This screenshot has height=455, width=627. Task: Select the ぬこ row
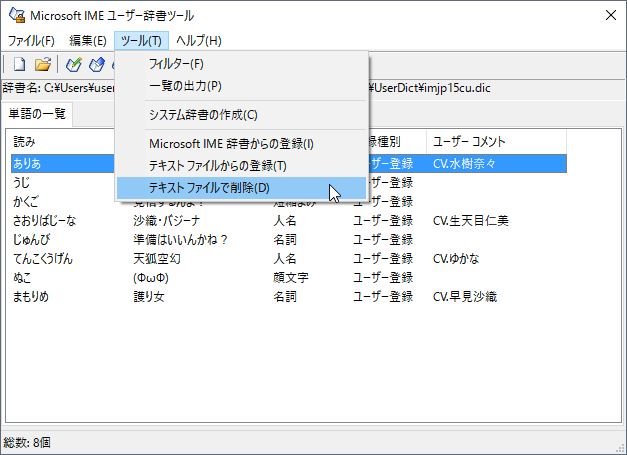coord(289,277)
